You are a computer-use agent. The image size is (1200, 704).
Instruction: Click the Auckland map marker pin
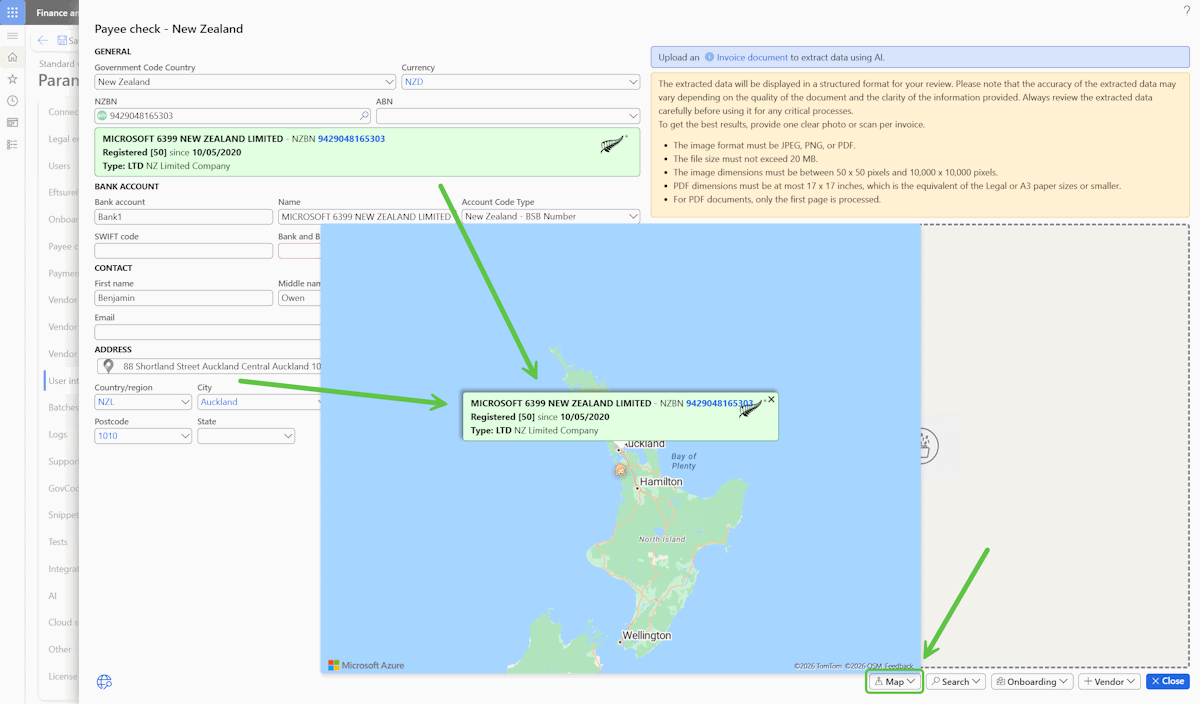tap(620, 470)
